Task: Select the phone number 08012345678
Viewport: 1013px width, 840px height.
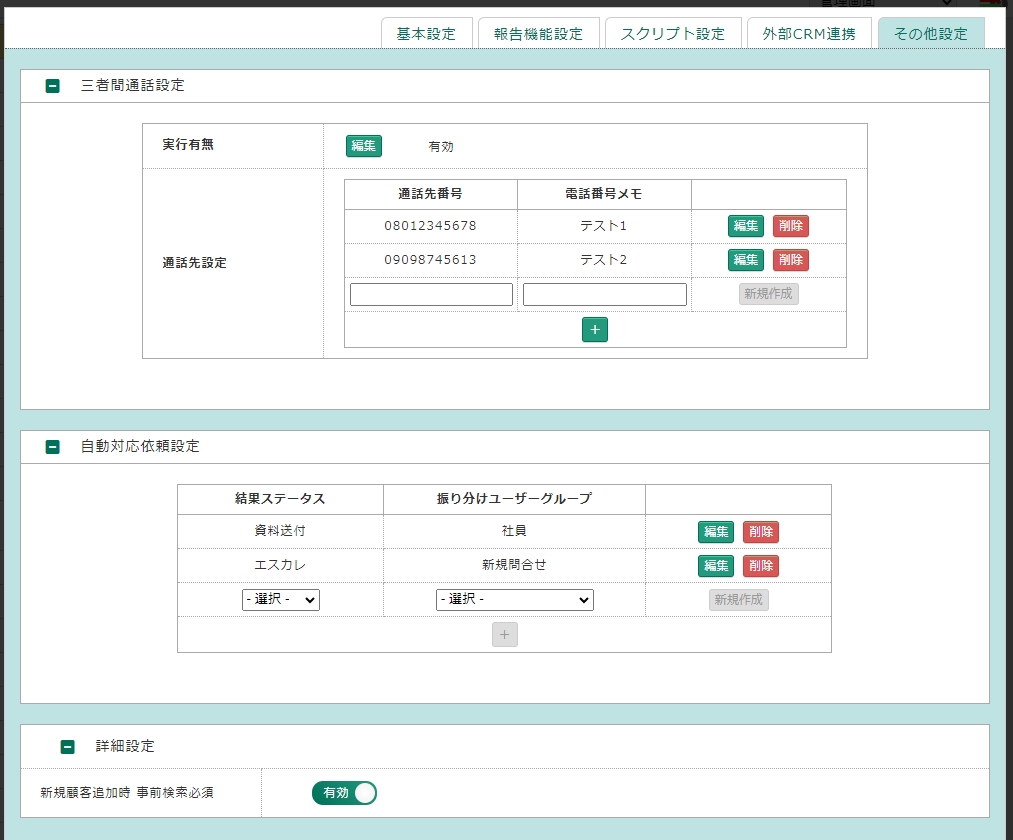Action: (430, 226)
